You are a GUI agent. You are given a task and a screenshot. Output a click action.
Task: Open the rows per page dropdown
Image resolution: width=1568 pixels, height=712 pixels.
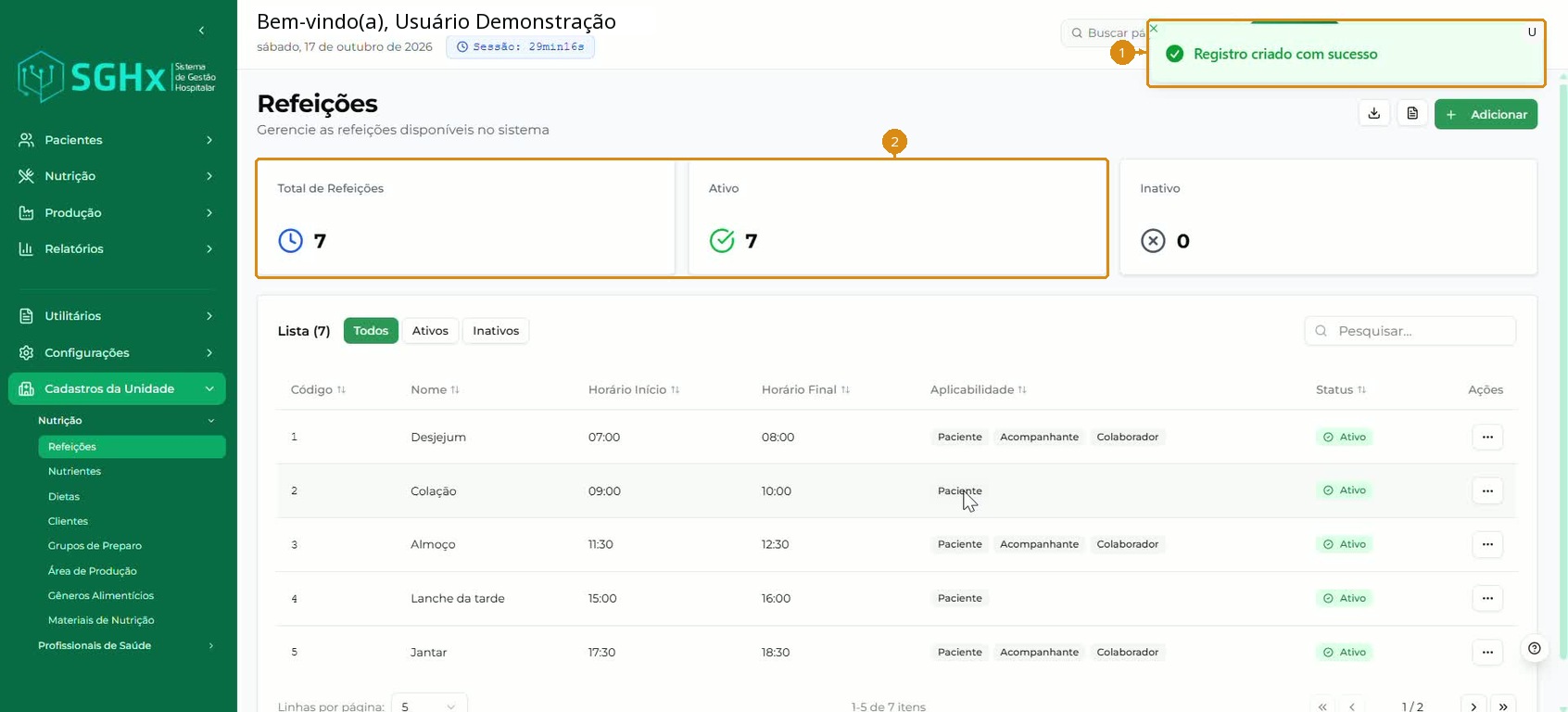click(429, 706)
